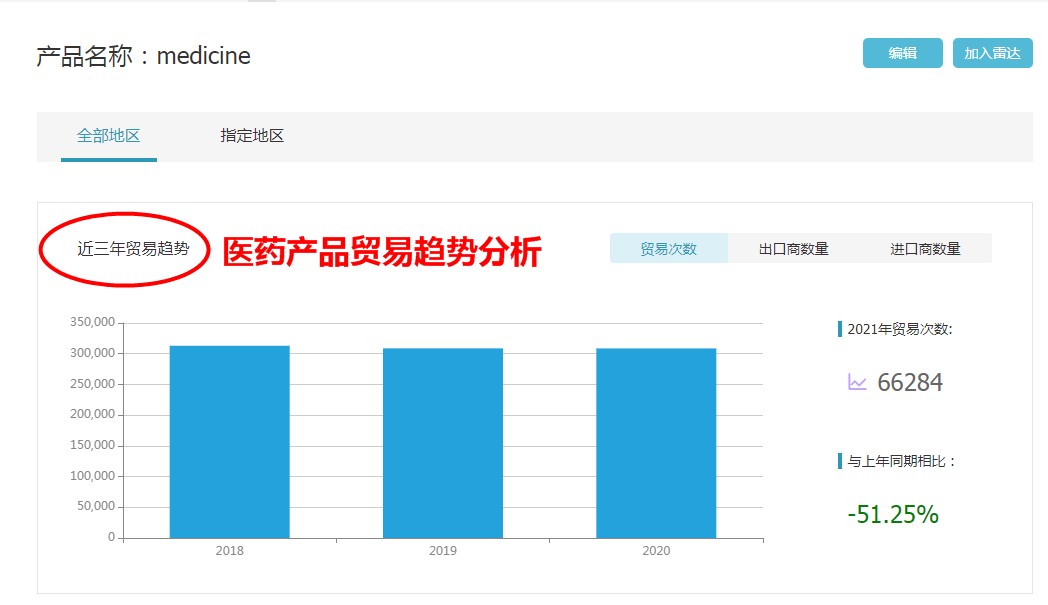Screen dimensions: 1048x605
Task: Click the 产品名称：medicine title
Action: 144,56
